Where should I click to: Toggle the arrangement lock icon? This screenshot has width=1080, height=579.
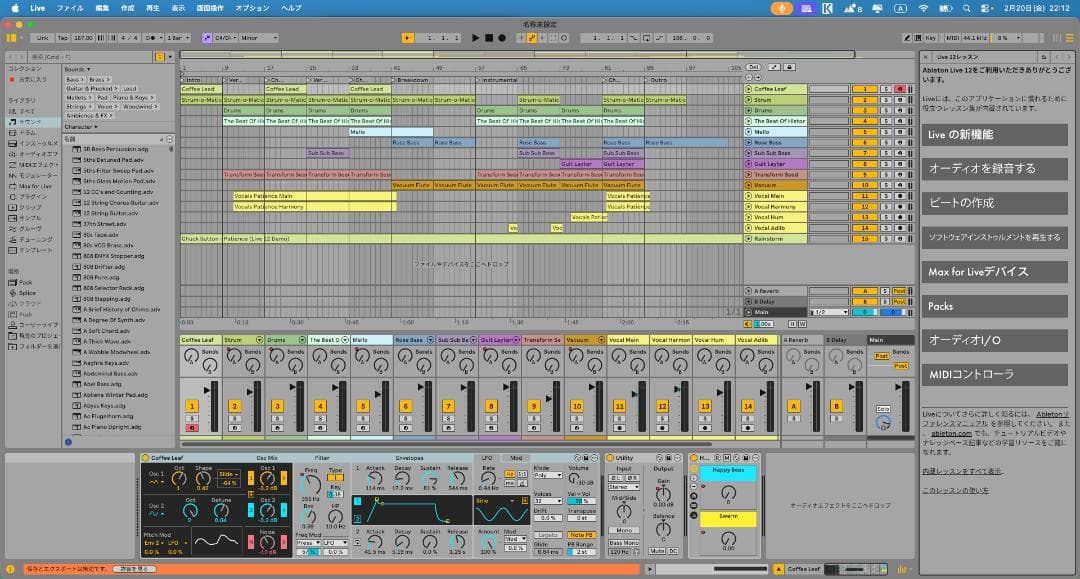789,67
